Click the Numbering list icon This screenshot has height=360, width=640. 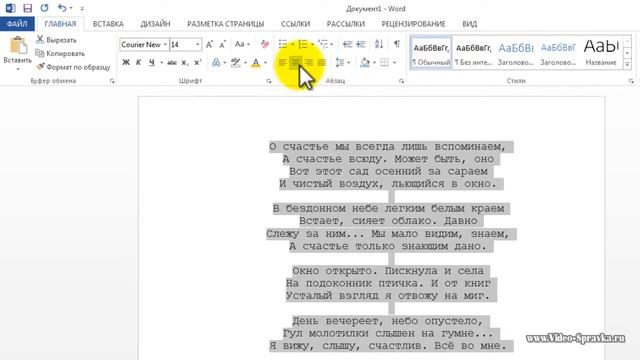pos(302,44)
